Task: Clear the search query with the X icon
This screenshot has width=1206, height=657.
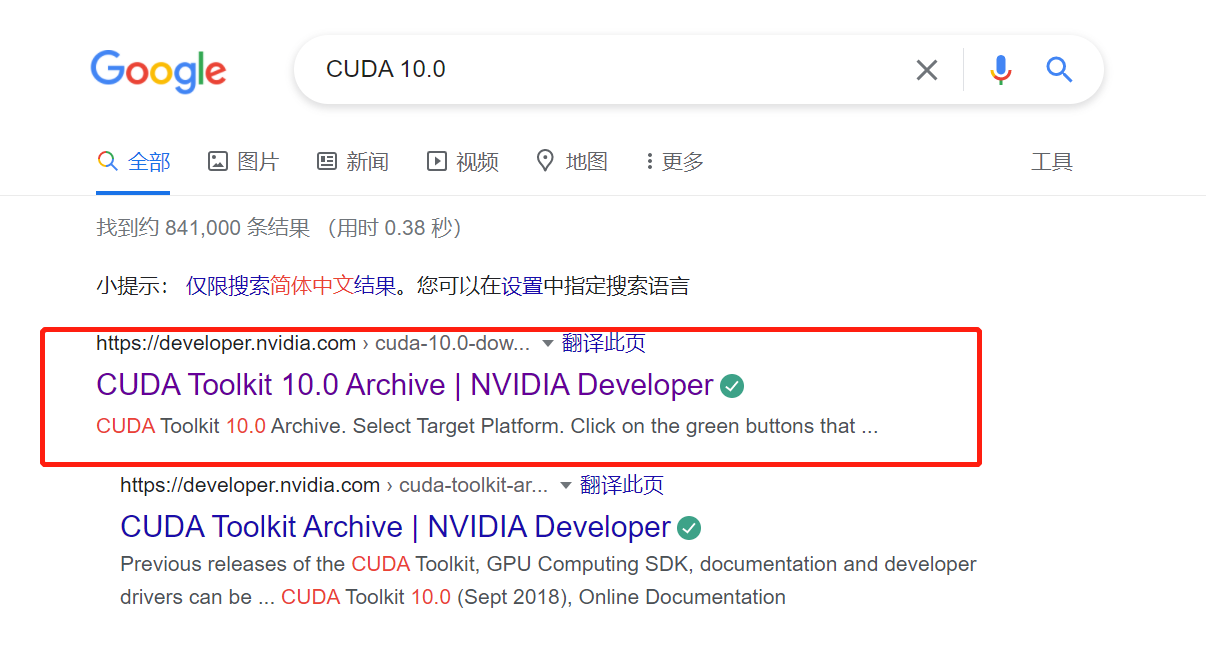Action: pyautogui.click(x=926, y=69)
